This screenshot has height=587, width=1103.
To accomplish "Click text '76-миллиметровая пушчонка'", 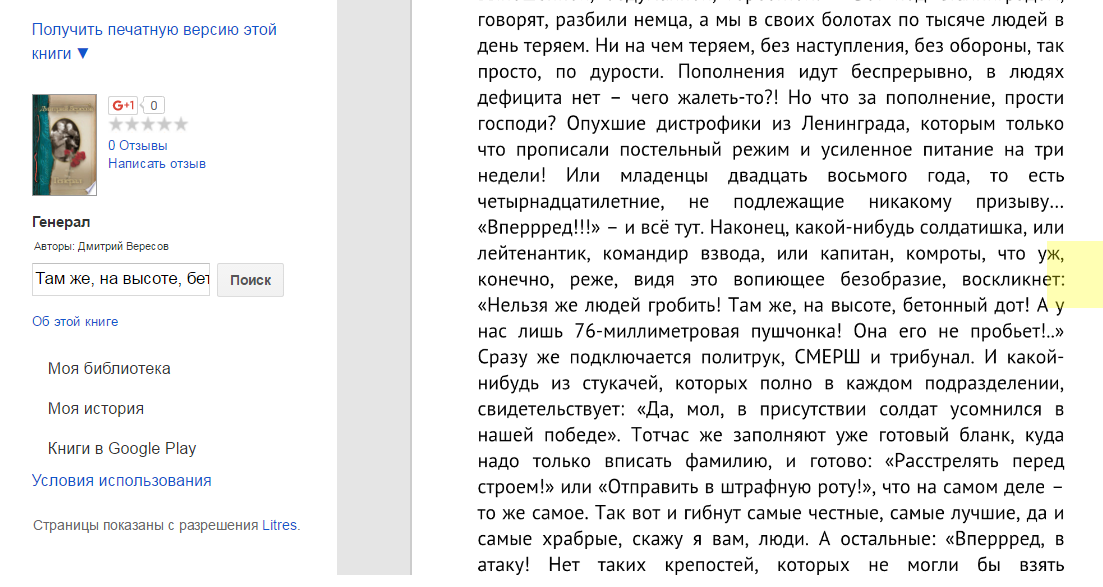I will [708, 332].
